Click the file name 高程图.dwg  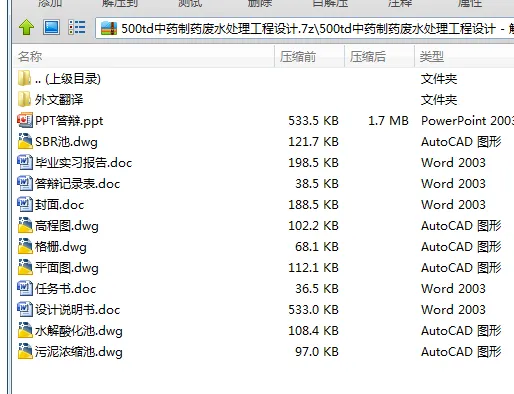click(67, 226)
